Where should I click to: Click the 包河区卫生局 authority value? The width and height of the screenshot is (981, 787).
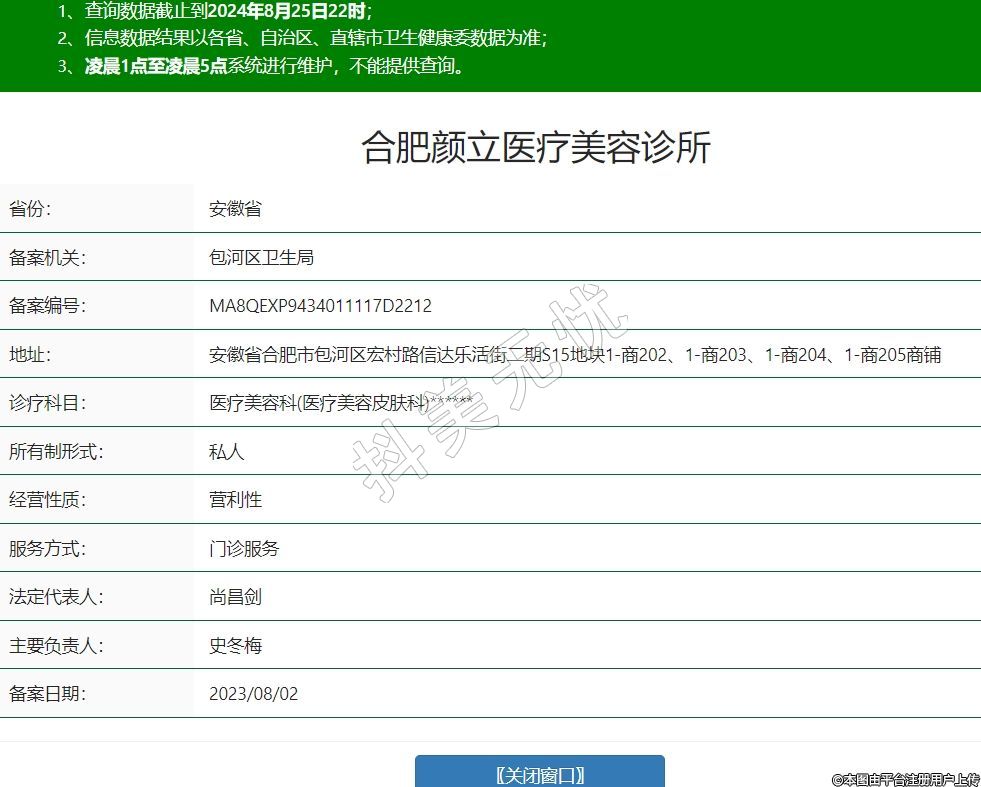261,258
